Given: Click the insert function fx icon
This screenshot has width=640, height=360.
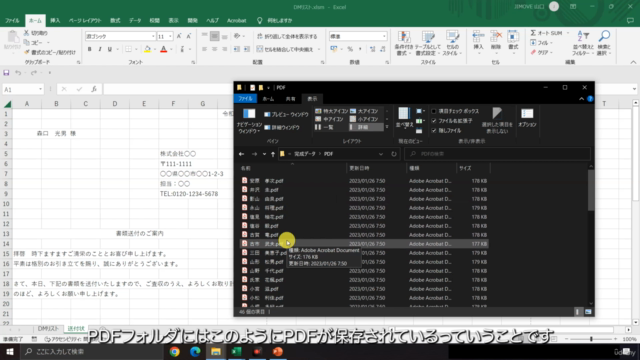Looking at the screenshot, I should pos(94,89).
